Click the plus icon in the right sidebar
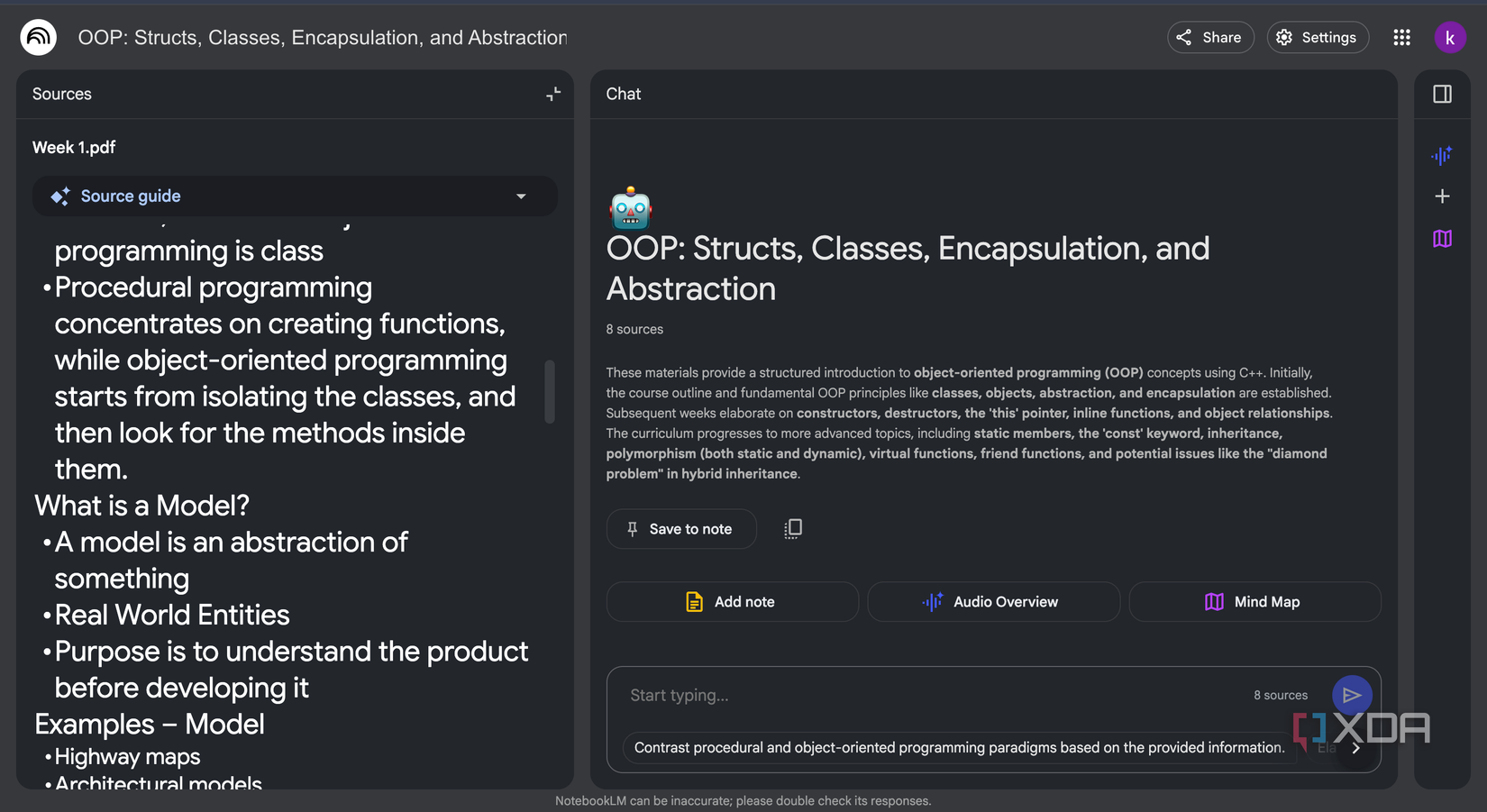This screenshot has width=1487, height=812. [1442, 196]
